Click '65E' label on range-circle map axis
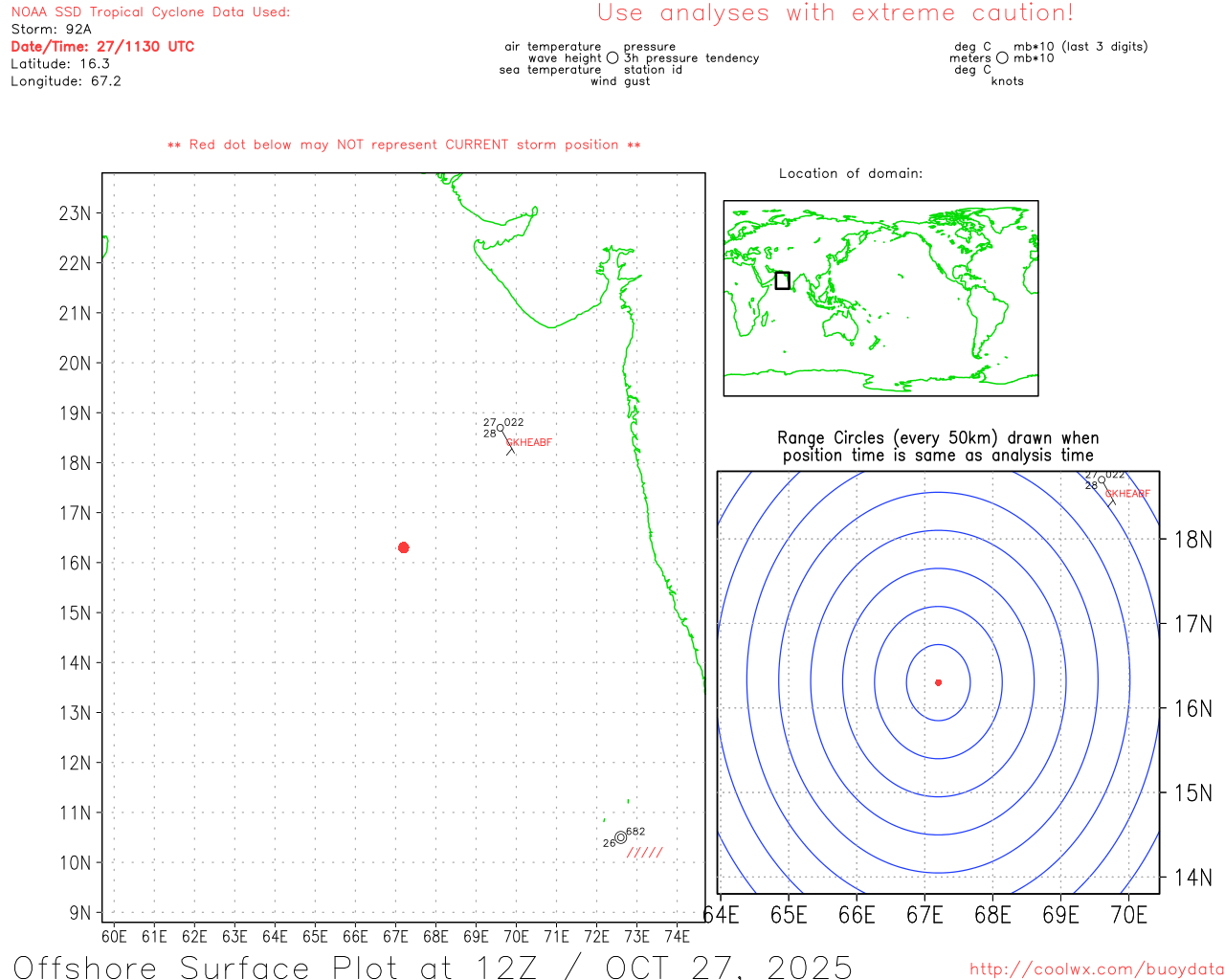The image size is (1225, 980). 789,916
